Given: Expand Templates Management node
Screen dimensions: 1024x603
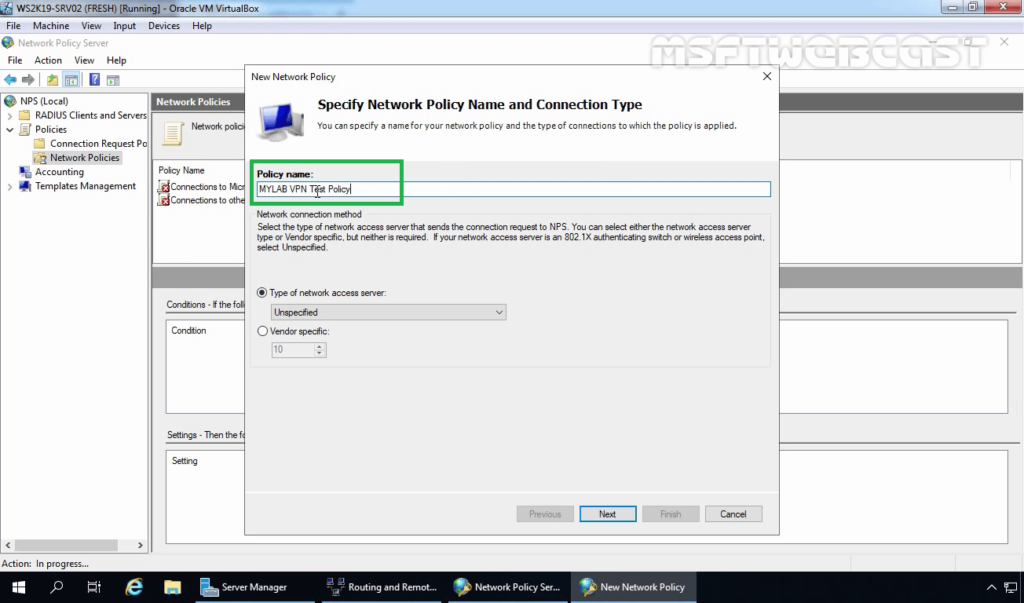Looking at the screenshot, I should [x=10, y=187].
